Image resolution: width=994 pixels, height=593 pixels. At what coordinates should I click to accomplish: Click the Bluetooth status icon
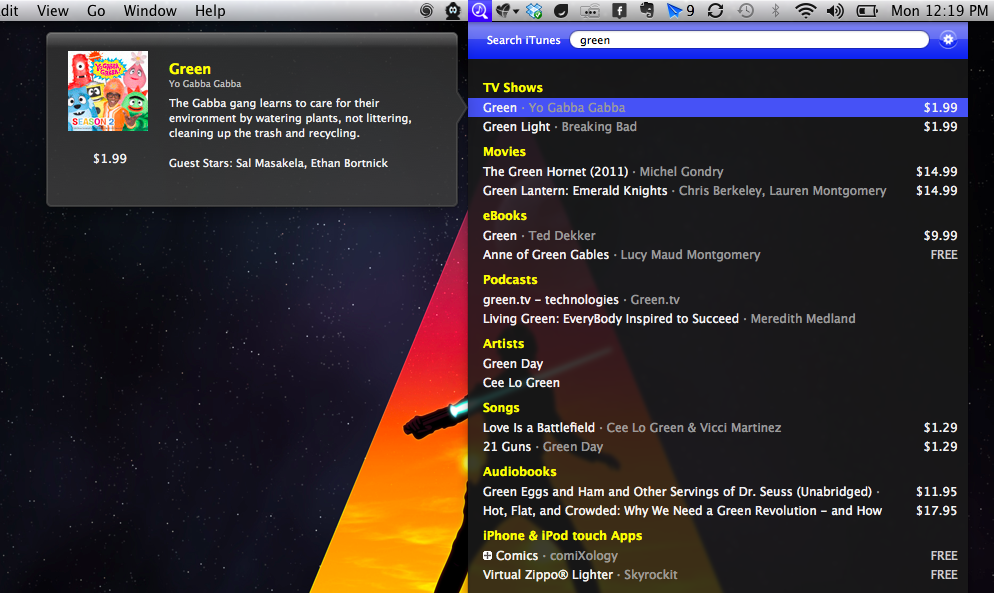[x=775, y=10]
